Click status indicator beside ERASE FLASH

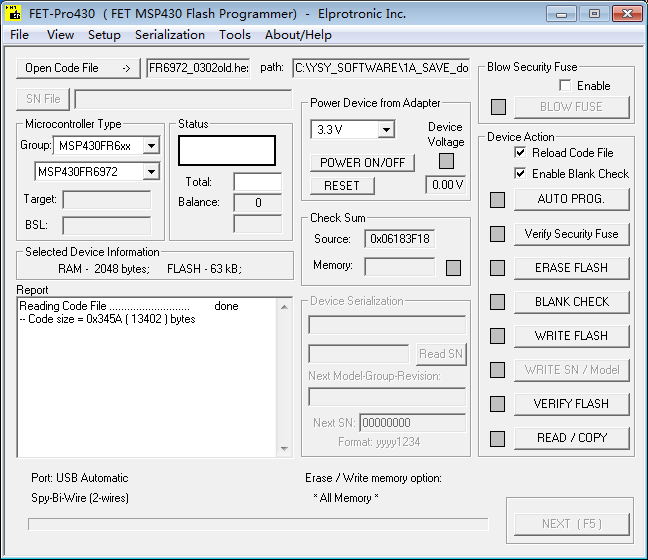coord(497,268)
